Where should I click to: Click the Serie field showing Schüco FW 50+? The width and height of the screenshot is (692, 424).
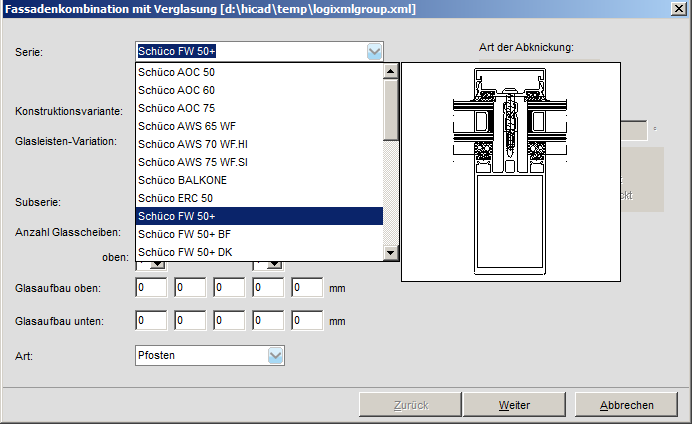[x=259, y=52]
